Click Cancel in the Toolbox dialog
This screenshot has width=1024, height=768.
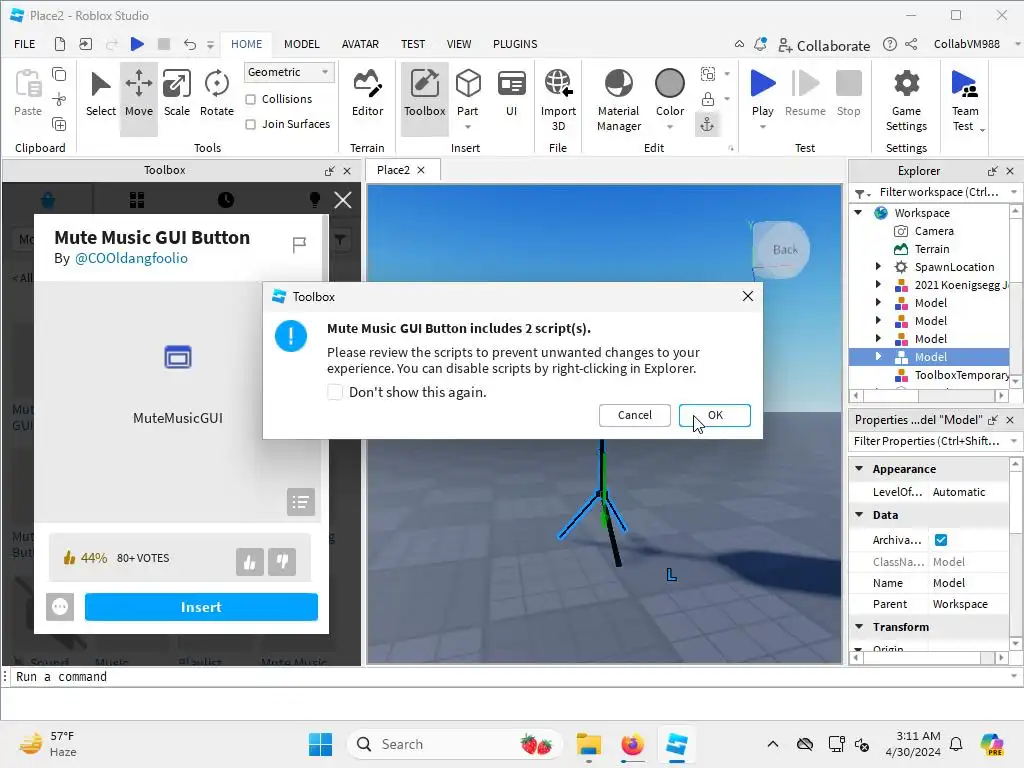pyautogui.click(x=635, y=415)
